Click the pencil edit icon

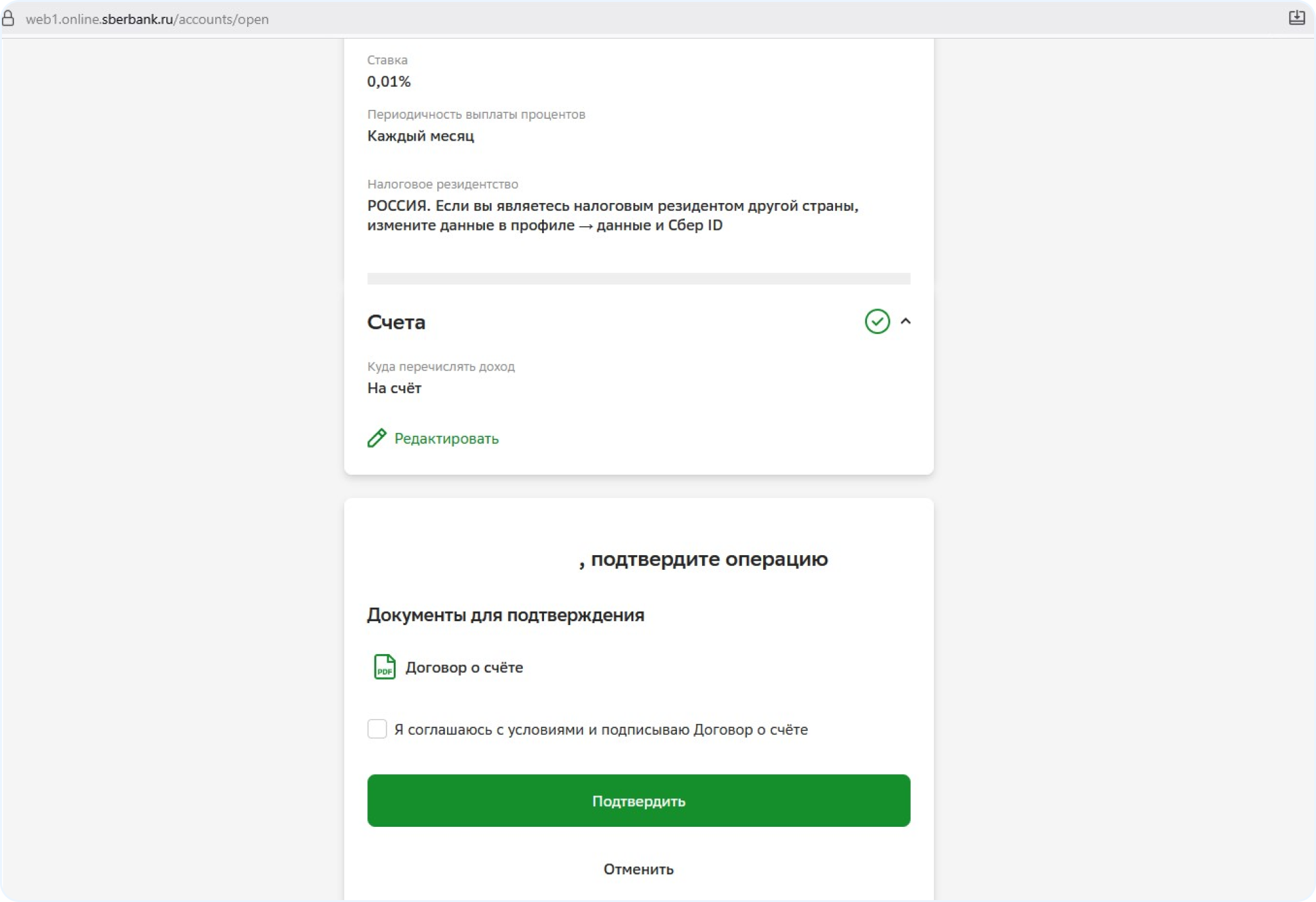376,438
